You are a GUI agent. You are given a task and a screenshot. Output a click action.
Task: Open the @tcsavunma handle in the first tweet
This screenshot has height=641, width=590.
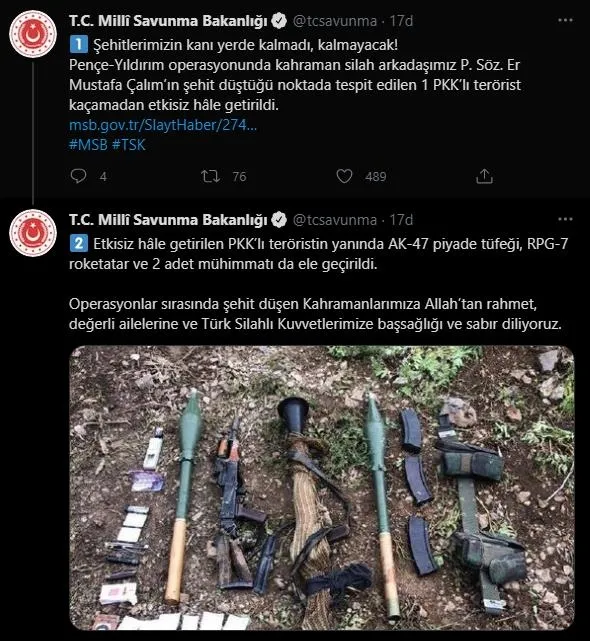[335, 21]
